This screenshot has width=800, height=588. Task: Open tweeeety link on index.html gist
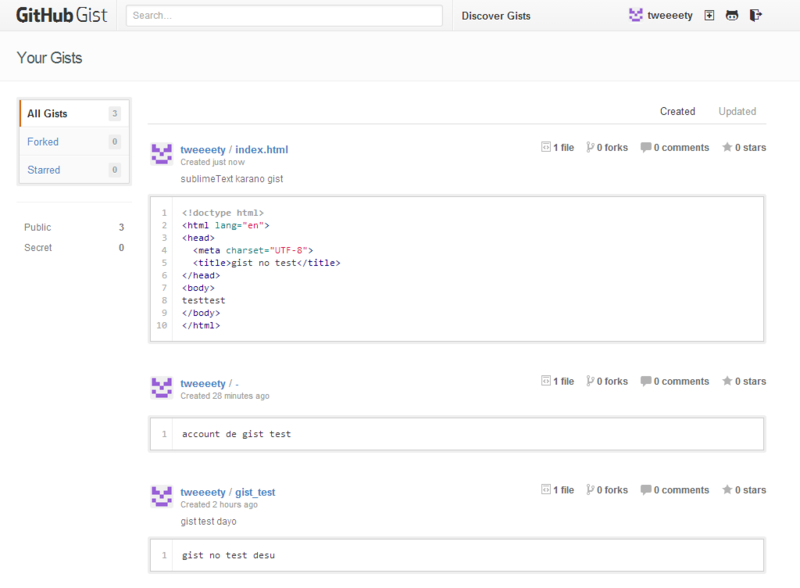point(203,150)
